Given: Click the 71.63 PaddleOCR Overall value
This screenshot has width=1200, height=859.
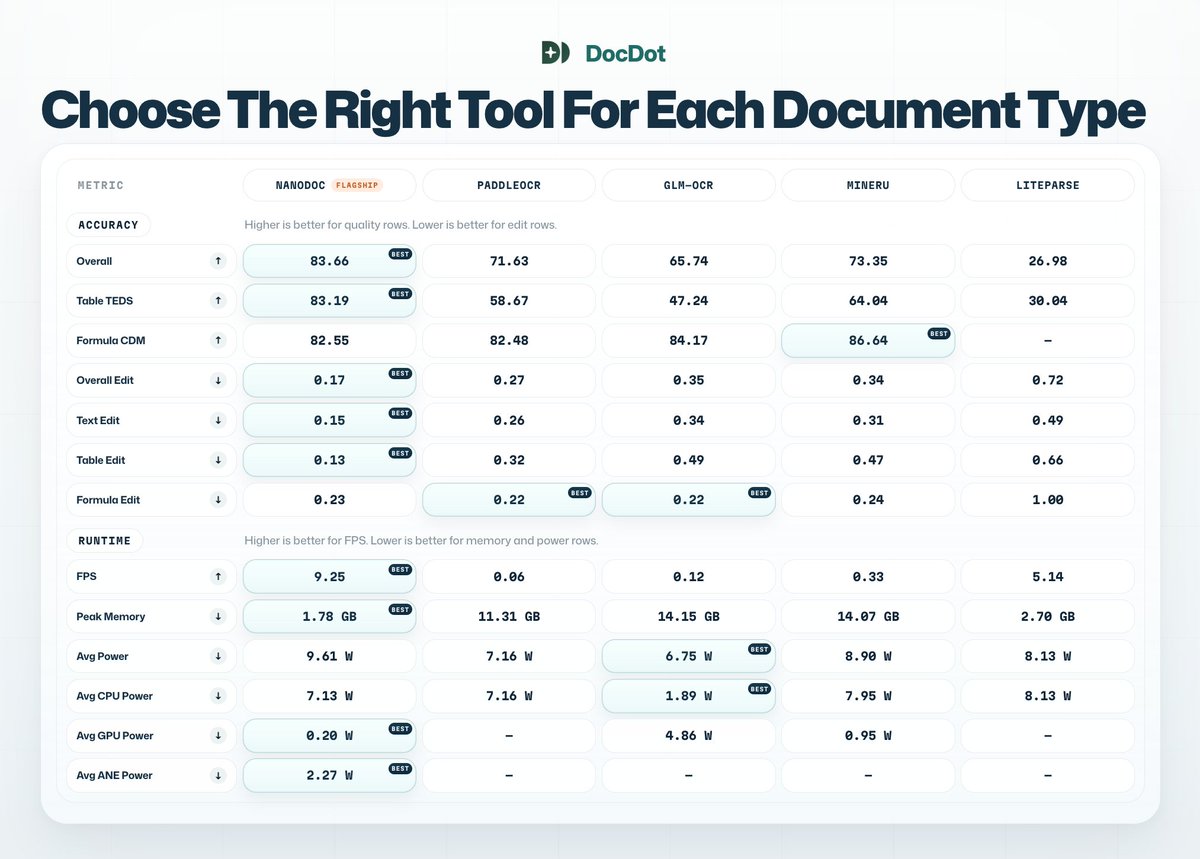Looking at the screenshot, I should [x=509, y=261].
